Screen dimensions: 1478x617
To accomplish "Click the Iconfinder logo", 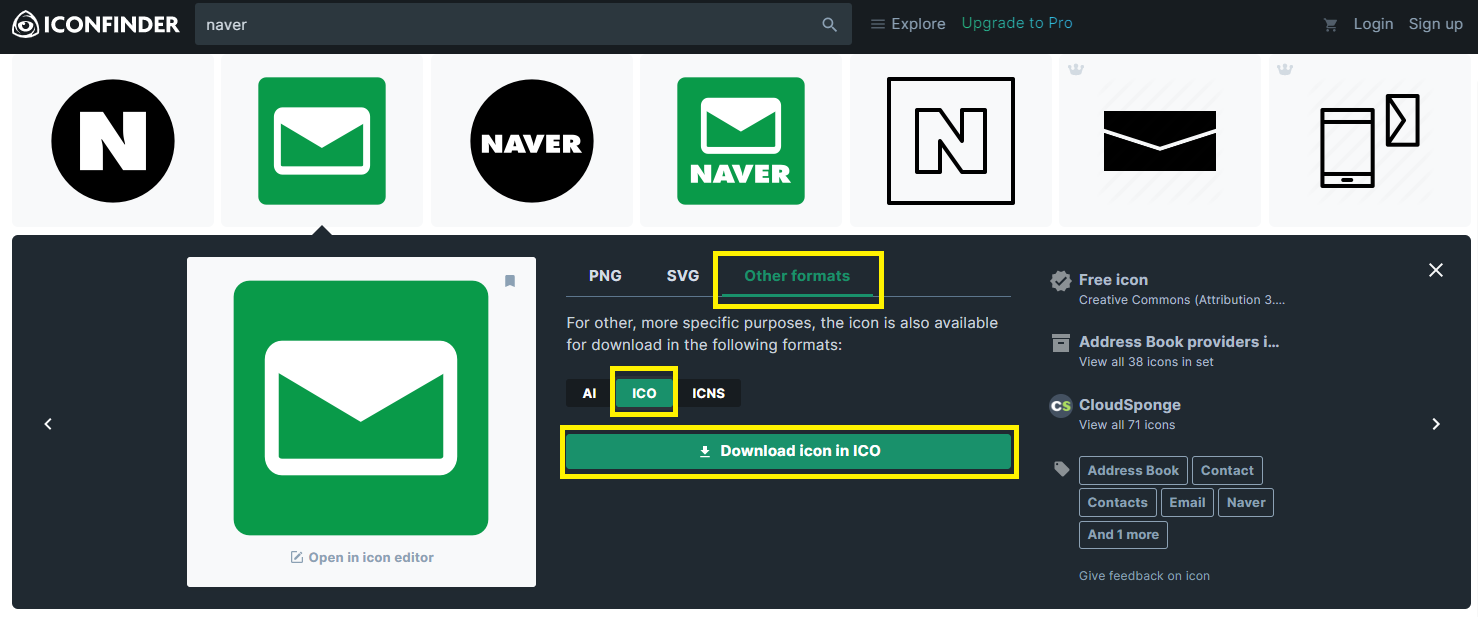I will pyautogui.click(x=96, y=24).
